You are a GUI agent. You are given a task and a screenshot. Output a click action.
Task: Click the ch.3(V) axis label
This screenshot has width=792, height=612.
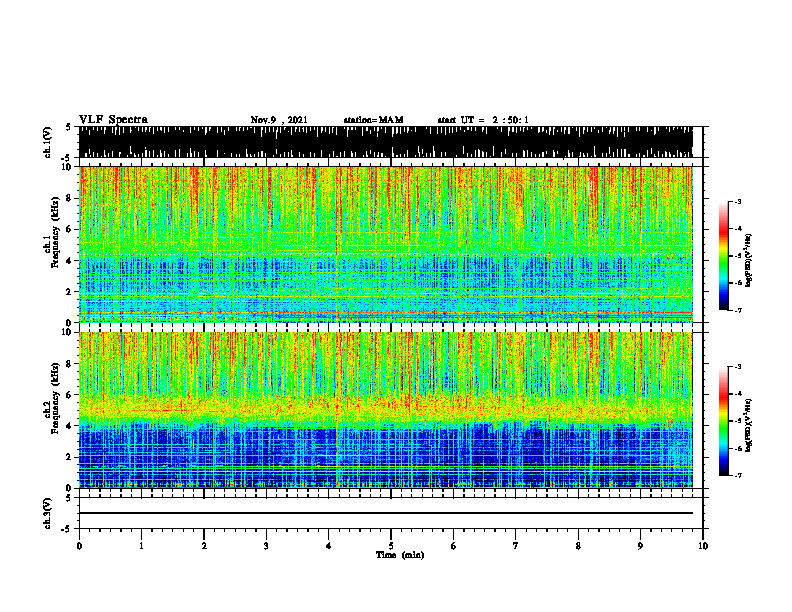point(48,513)
